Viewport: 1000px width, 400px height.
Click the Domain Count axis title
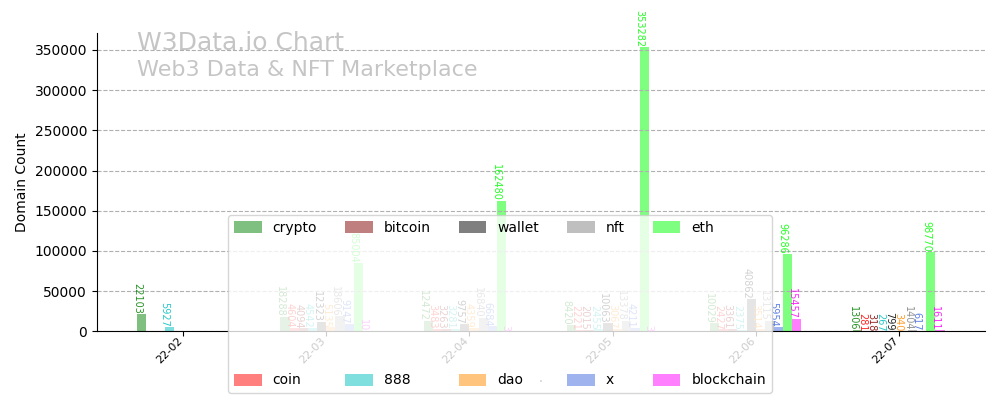(x=21, y=183)
